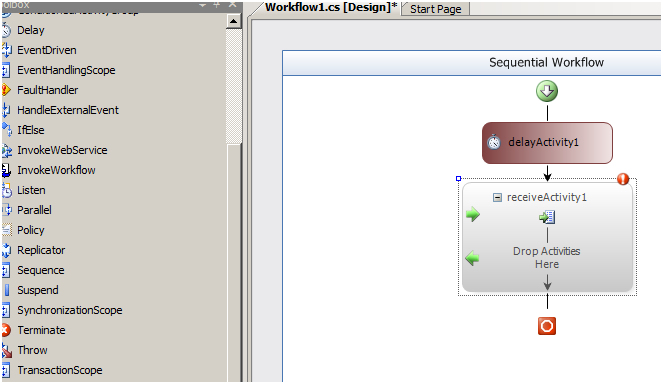This screenshot has width=663, height=384.
Task: Click the red Terminate icon
Action: (x=6, y=330)
